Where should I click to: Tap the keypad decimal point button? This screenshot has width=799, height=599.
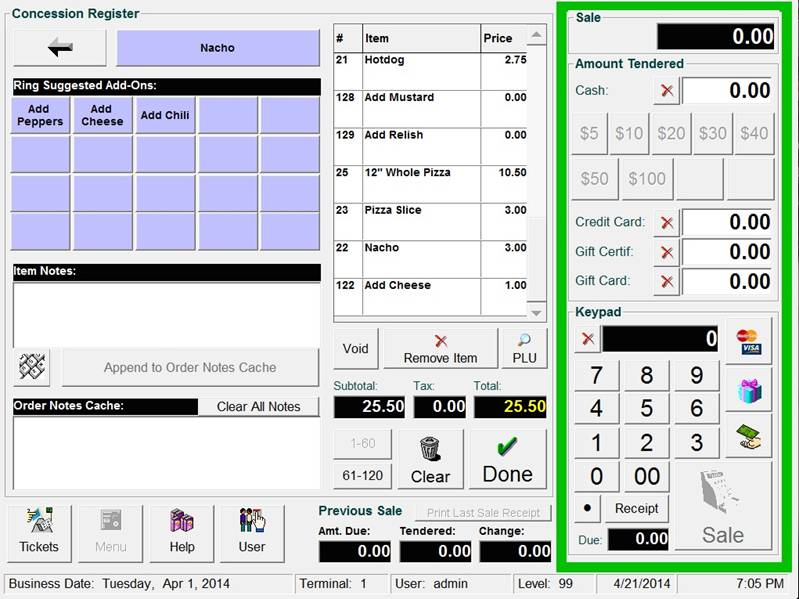coord(587,508)
